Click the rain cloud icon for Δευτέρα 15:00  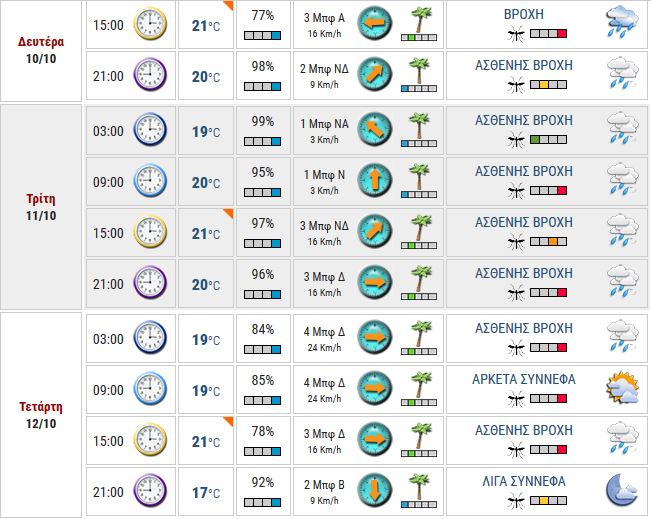tap(622, 22)
